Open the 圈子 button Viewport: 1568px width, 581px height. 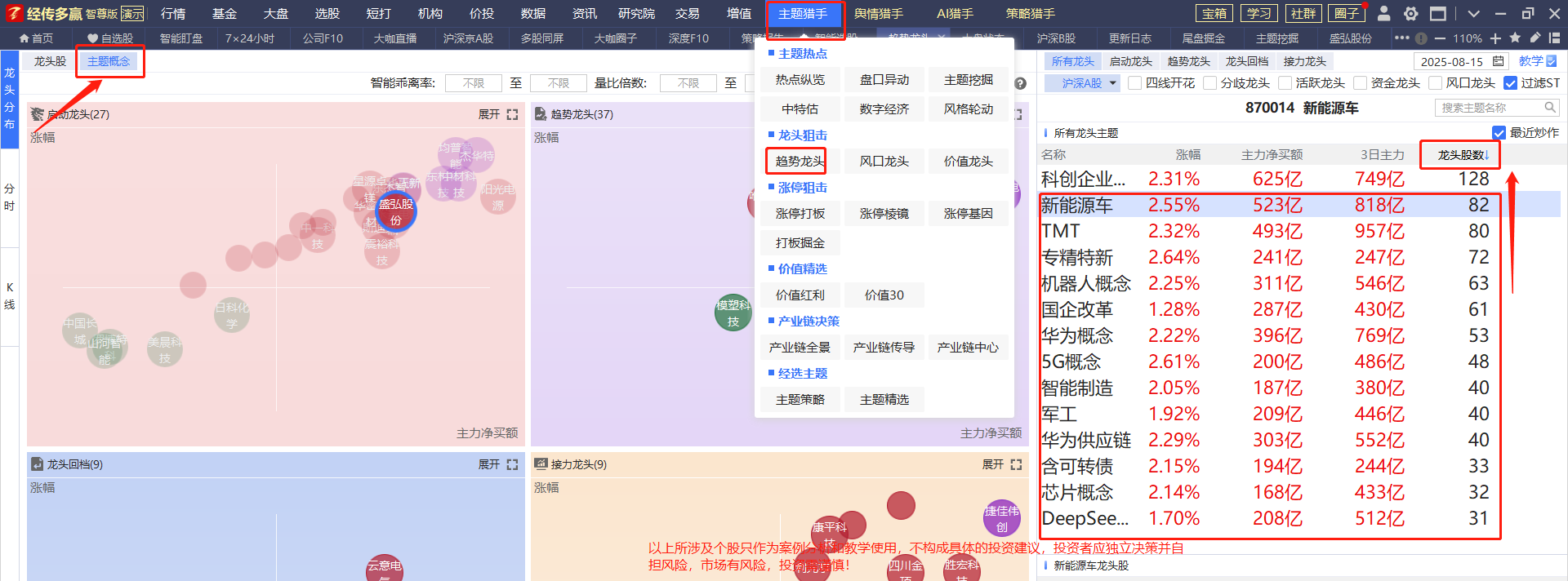tap(1347, 13)
